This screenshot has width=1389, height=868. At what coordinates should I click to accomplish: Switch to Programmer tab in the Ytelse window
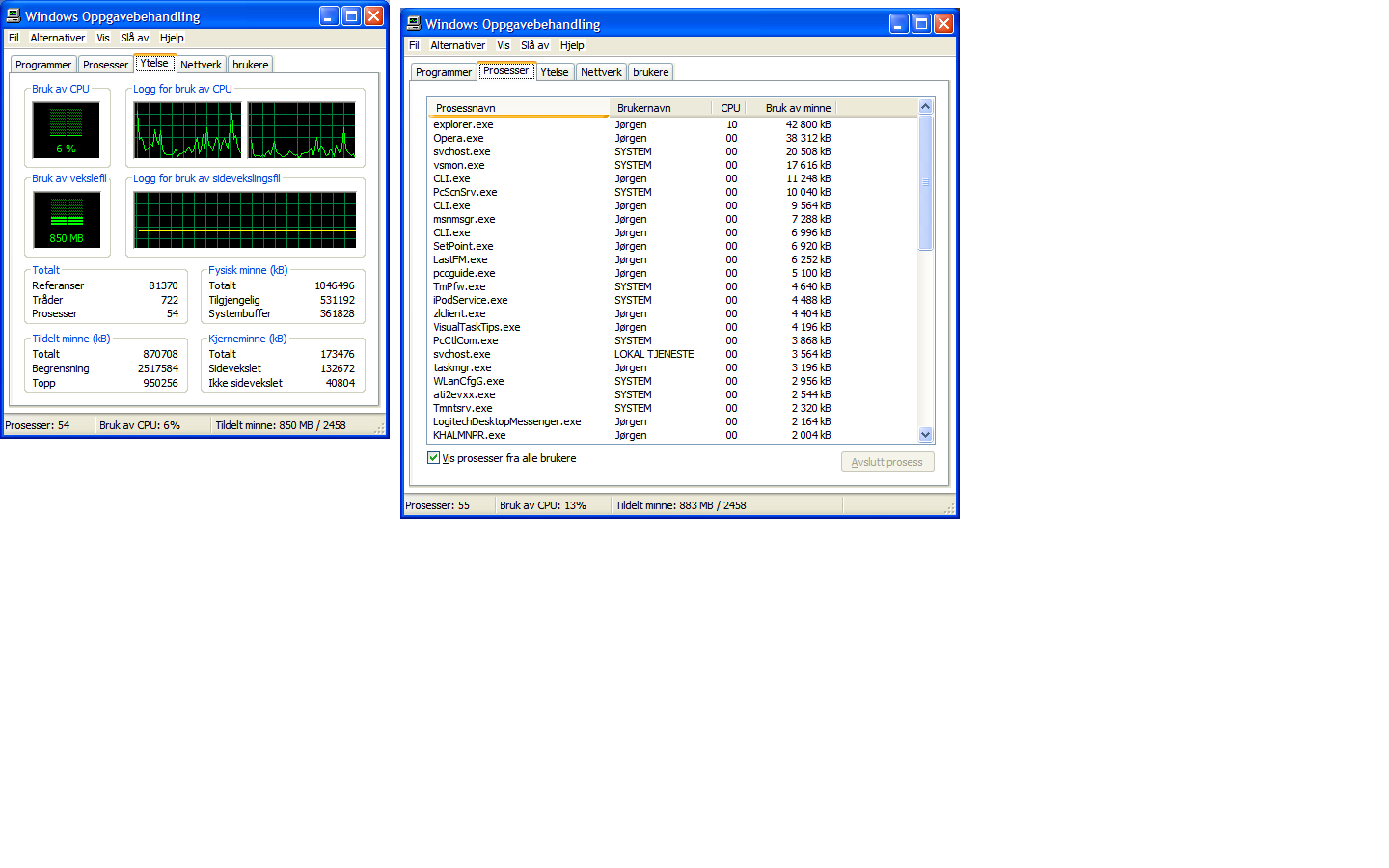[x=43, y=65]
